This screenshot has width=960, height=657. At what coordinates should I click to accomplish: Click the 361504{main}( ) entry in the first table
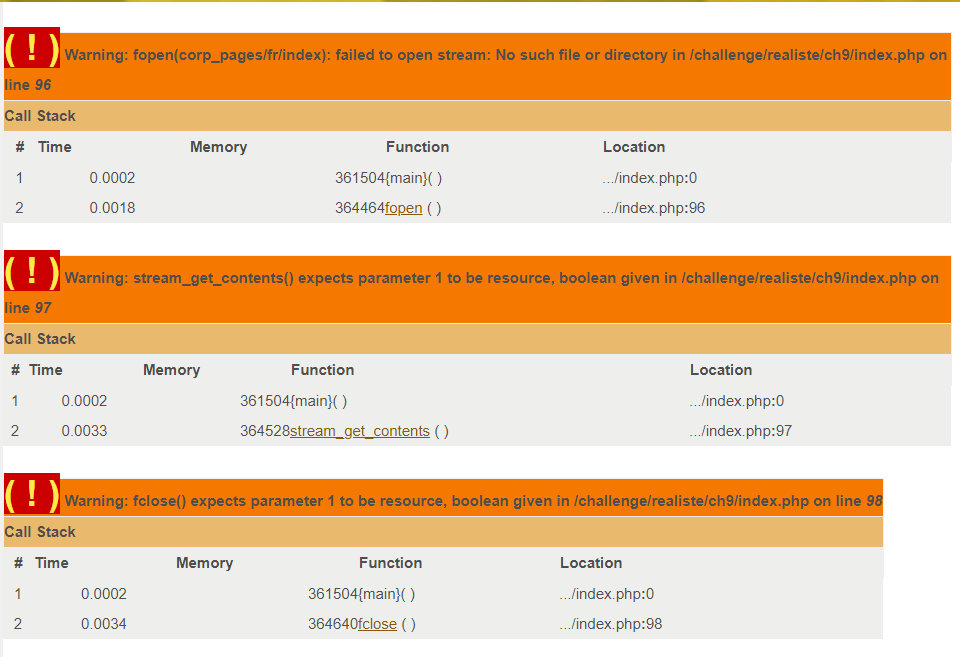[x=388, y=178]
